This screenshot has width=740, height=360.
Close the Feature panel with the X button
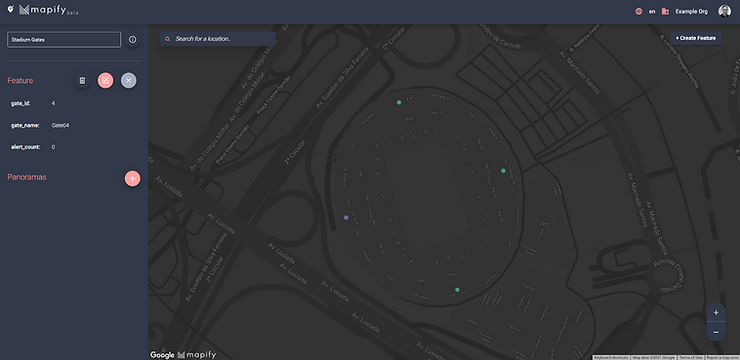click(129, 81)
